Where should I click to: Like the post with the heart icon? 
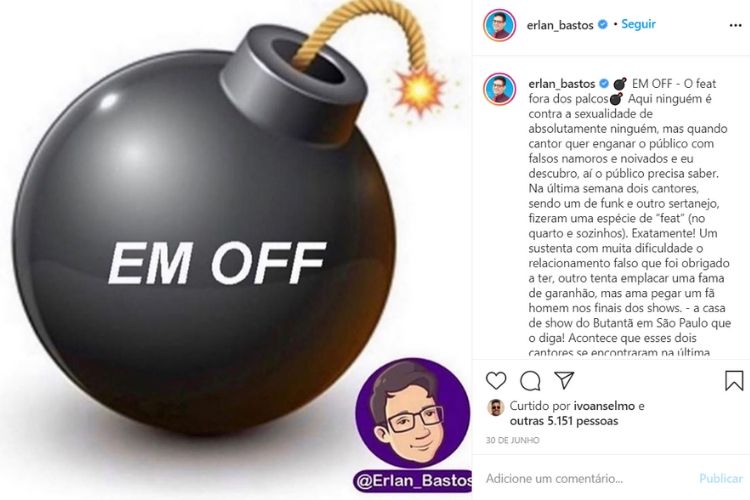(496, 381)
